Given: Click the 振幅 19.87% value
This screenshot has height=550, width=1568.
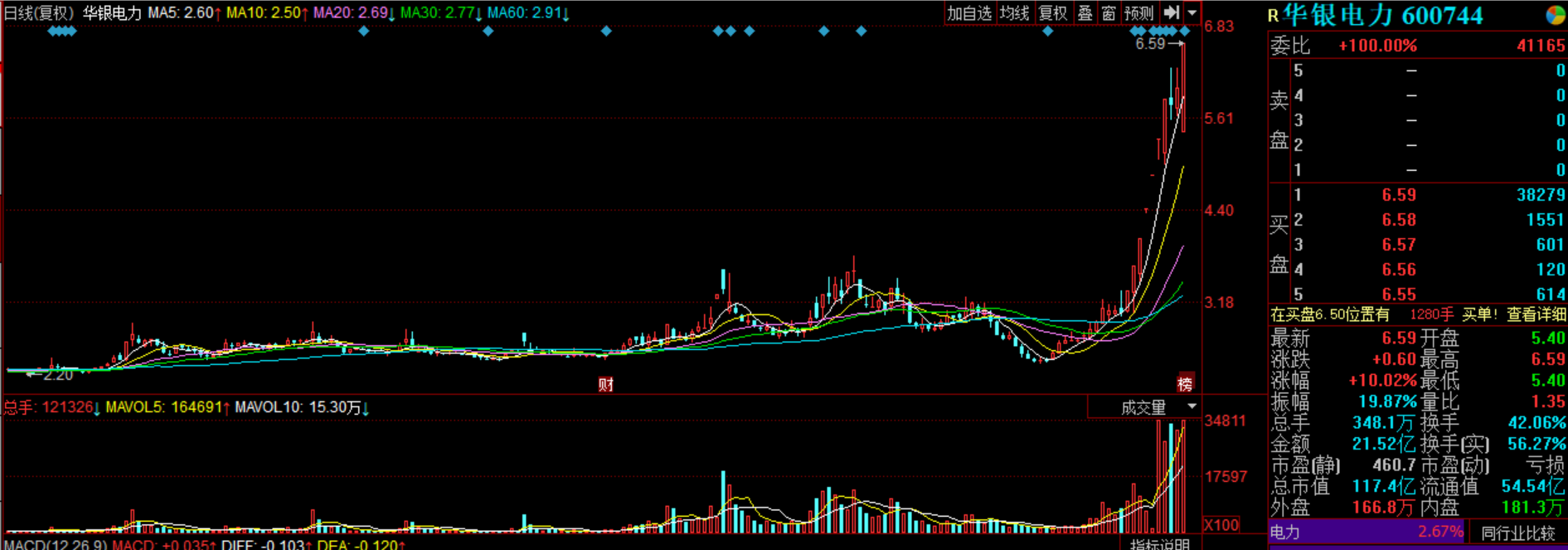Looking at the screenshot, I should click(x=1387, y=402).
